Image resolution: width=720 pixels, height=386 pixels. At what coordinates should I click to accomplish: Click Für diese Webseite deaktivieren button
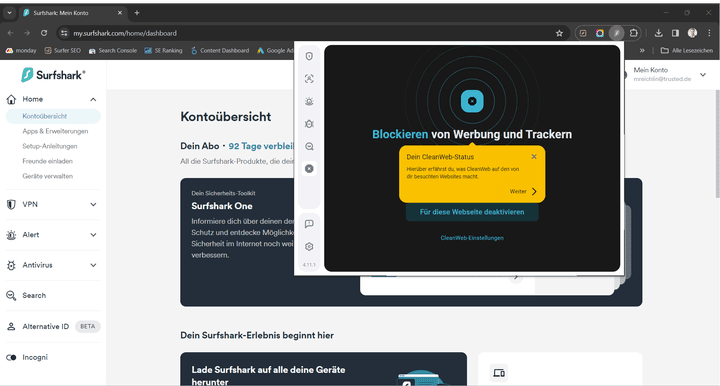pyautogui.click(x=472, y=212)
